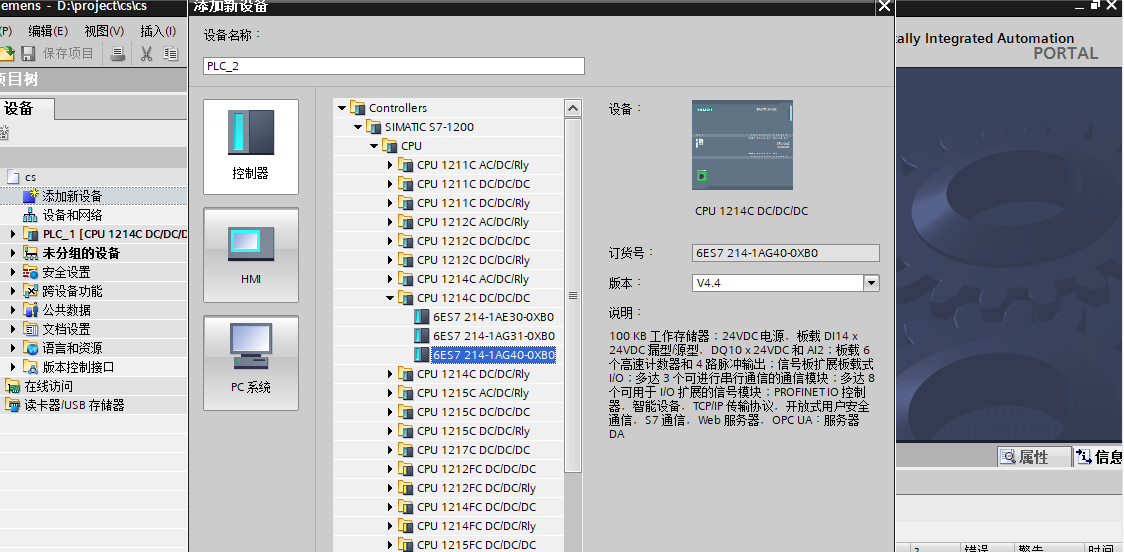Click the CPU 1214FC DC/DC/Rly folder icon

(406, 525)
